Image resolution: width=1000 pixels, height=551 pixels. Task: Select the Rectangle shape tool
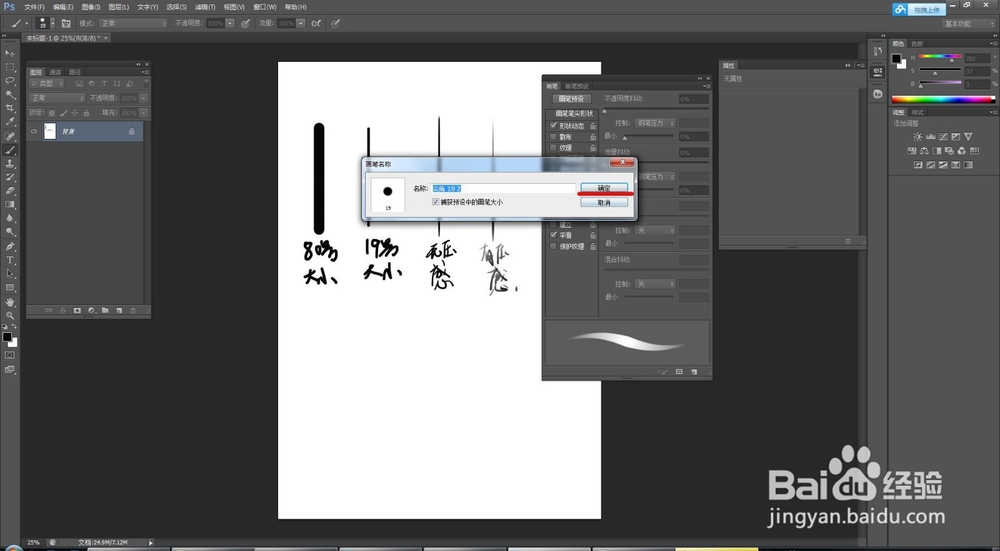coord(10,288)
